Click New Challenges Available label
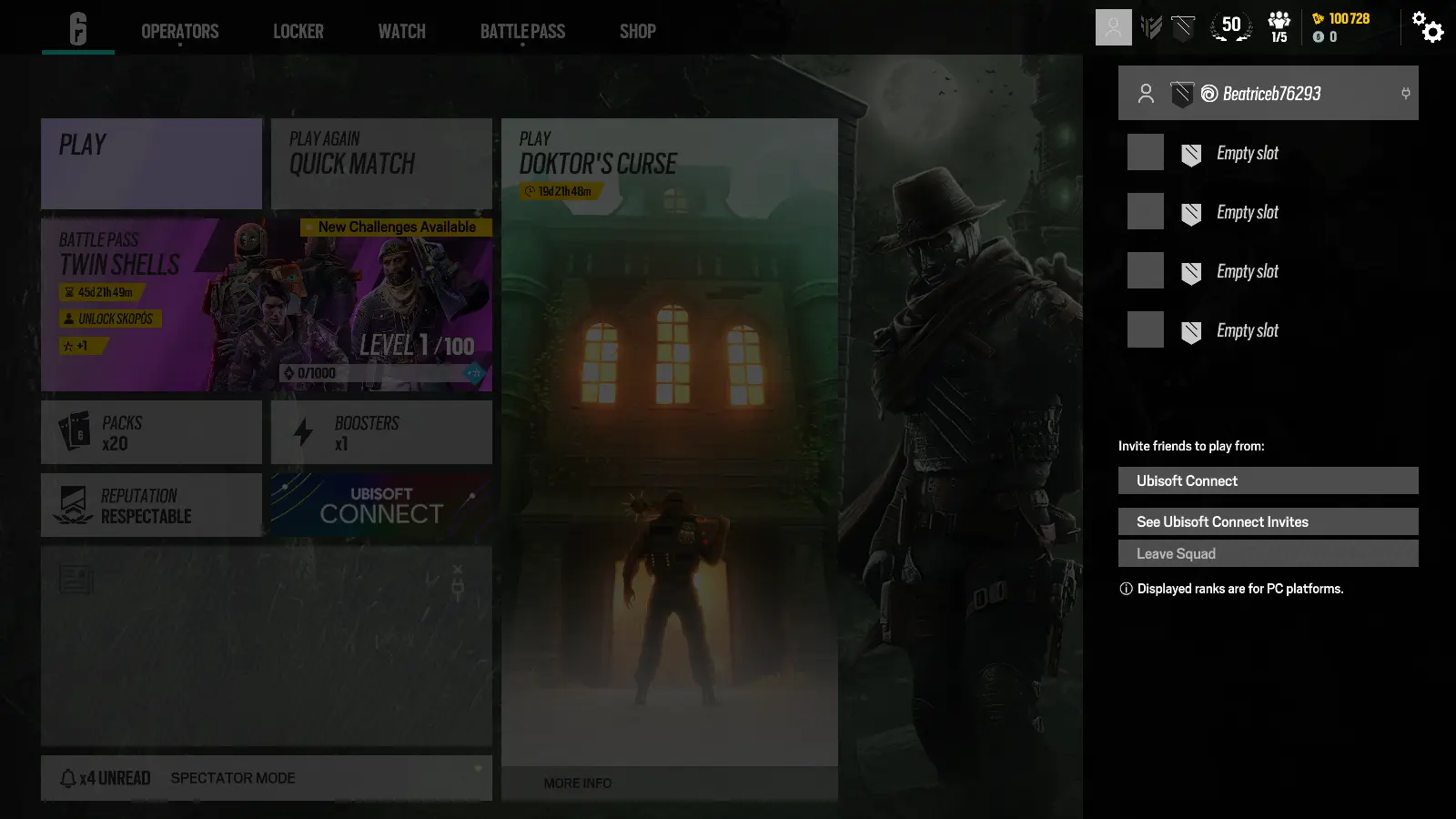Image resolution: width=1456 pixels, height=819 pixels. click(x=397, y=227)
